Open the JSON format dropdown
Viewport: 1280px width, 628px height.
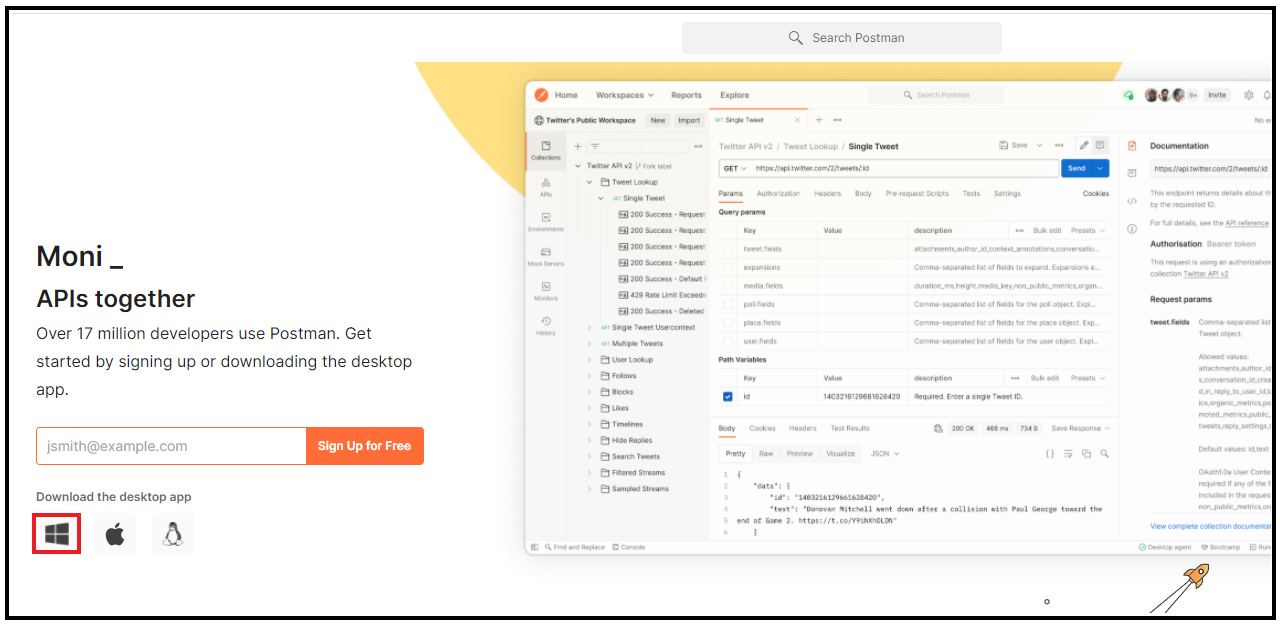(884, 453)
